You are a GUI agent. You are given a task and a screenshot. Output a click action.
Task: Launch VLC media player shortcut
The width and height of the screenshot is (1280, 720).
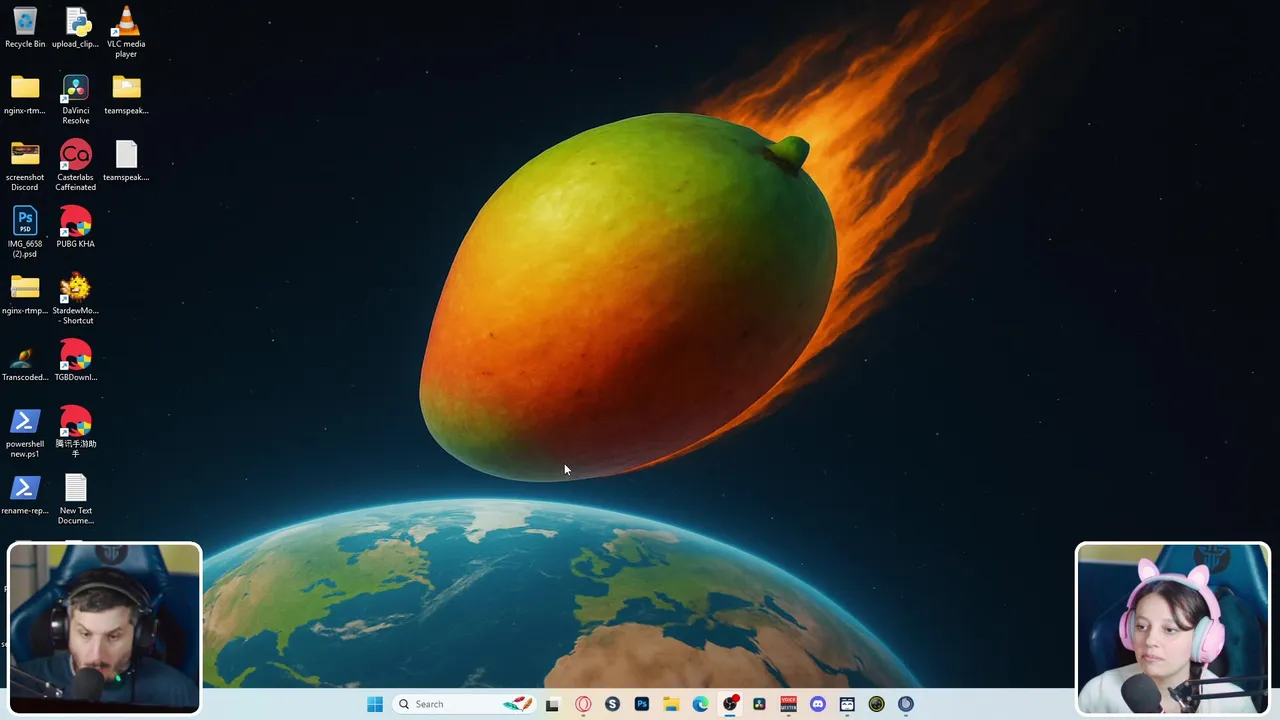[x=126, y=31]
